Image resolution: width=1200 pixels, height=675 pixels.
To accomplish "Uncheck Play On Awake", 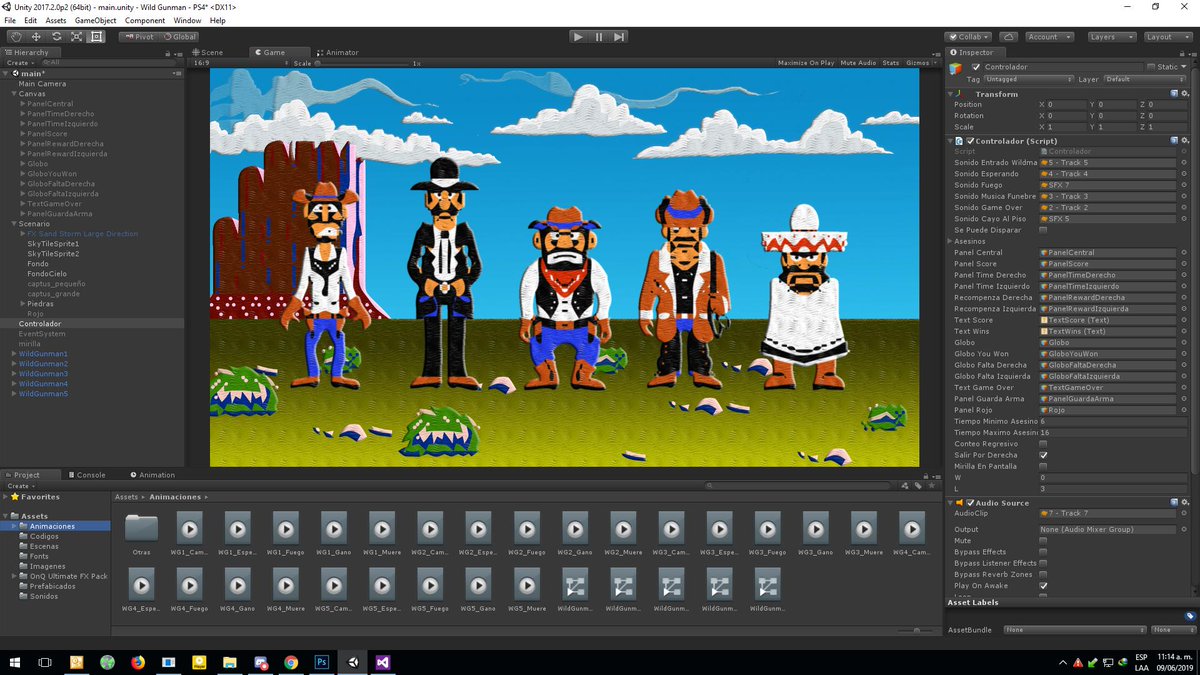I will pos(1044,586).
